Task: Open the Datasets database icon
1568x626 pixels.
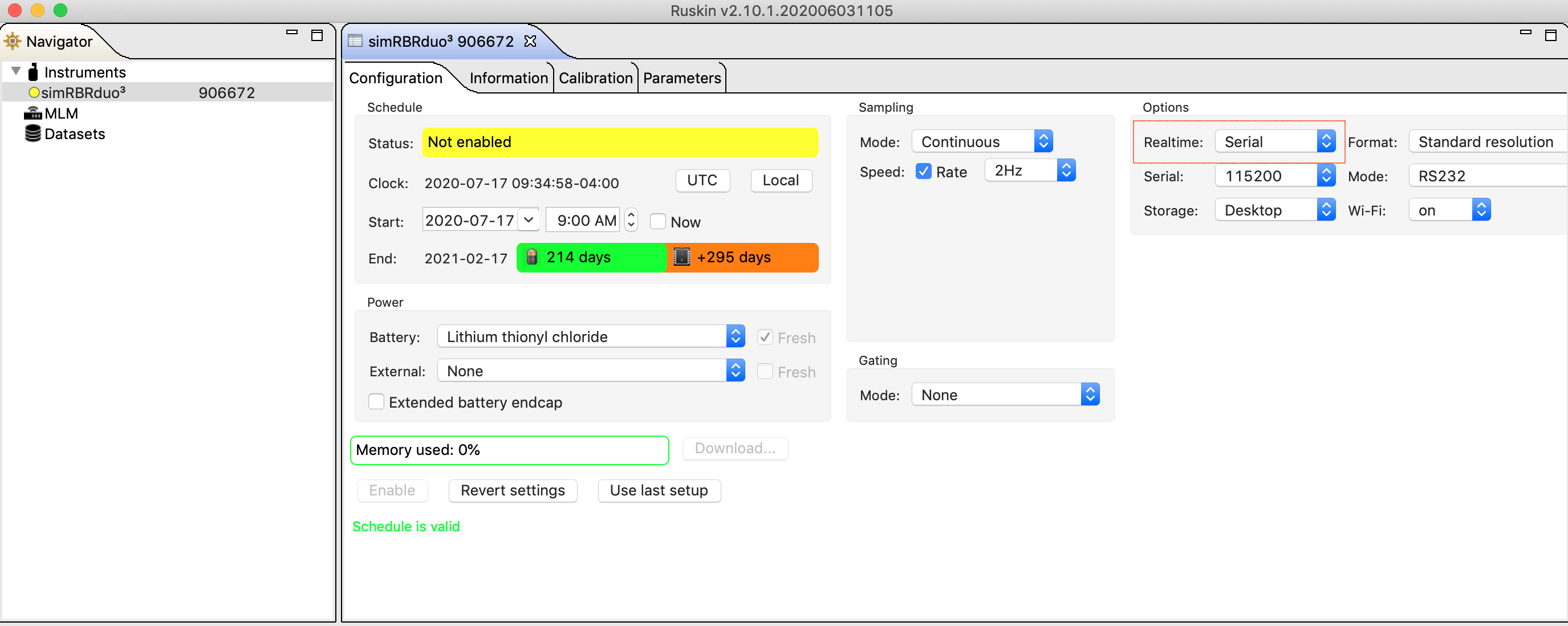Action: (x=33, y=134)
